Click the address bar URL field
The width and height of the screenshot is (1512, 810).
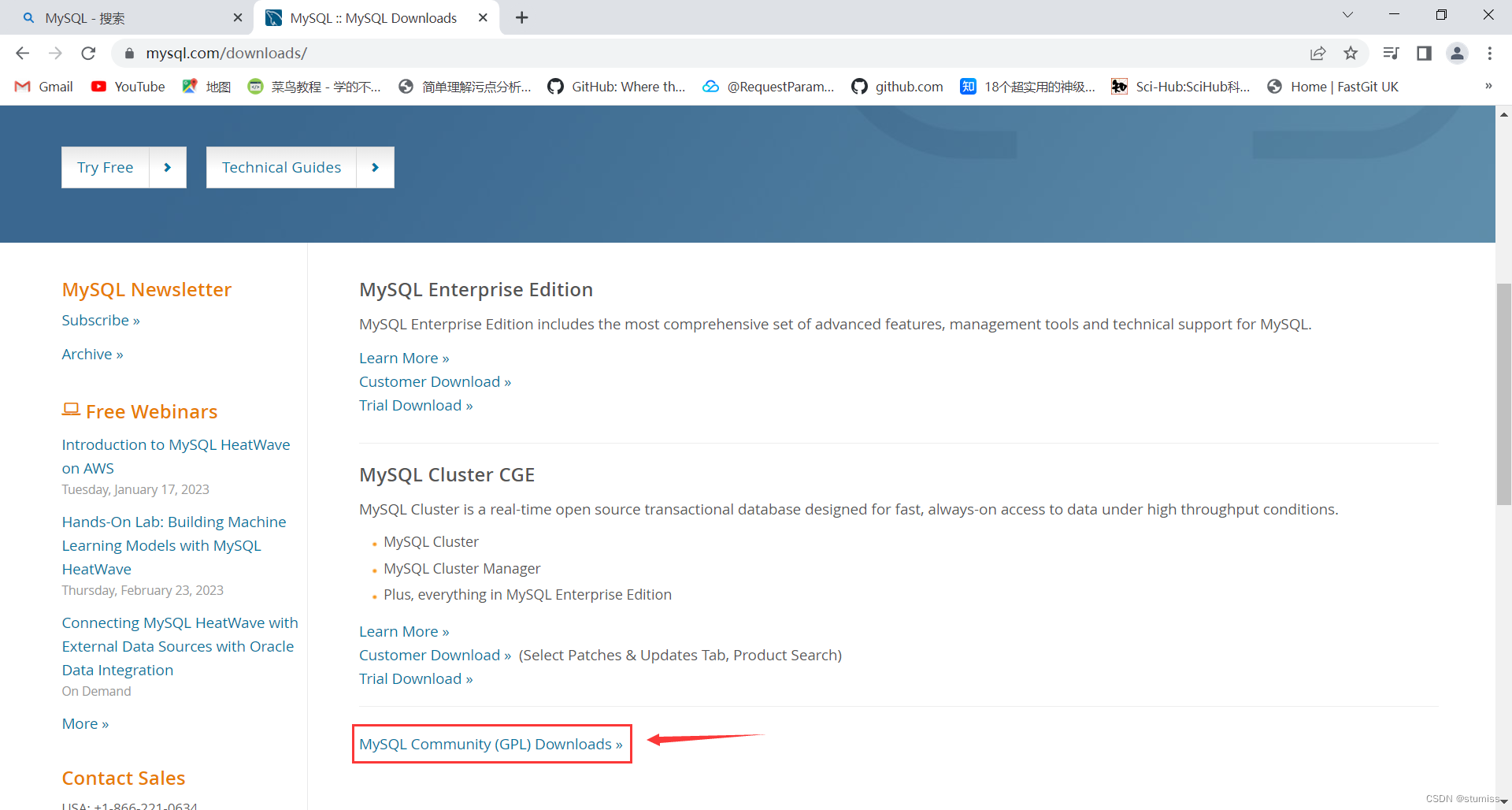[709, 53]
